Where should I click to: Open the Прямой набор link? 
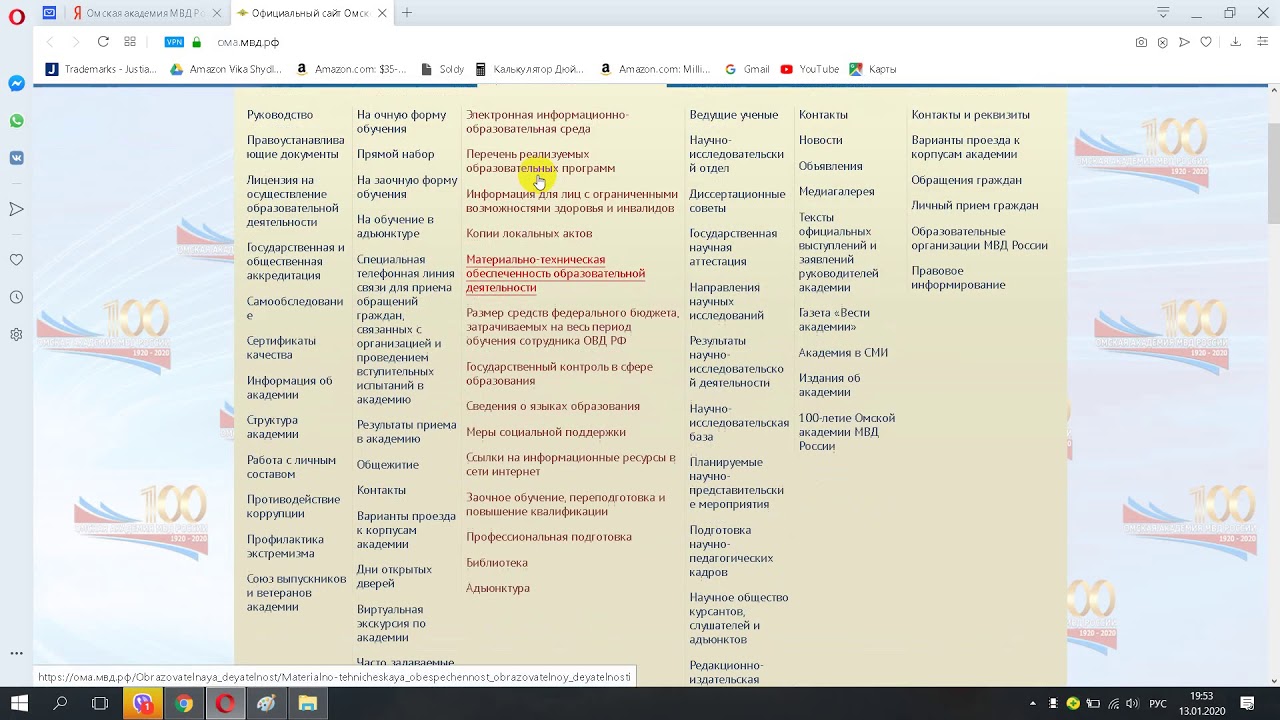(396, 155)
